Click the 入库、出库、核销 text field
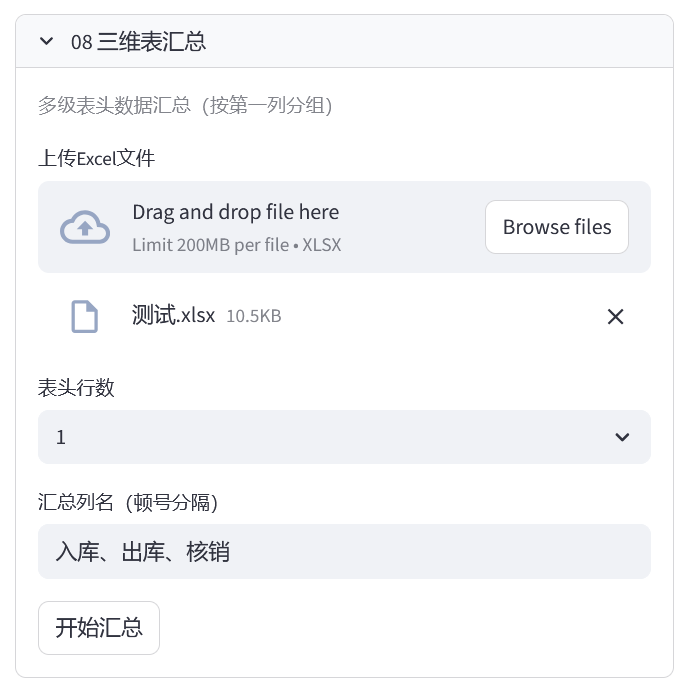The width and height of the screenshot is (681, 690). tap(344, 551)
